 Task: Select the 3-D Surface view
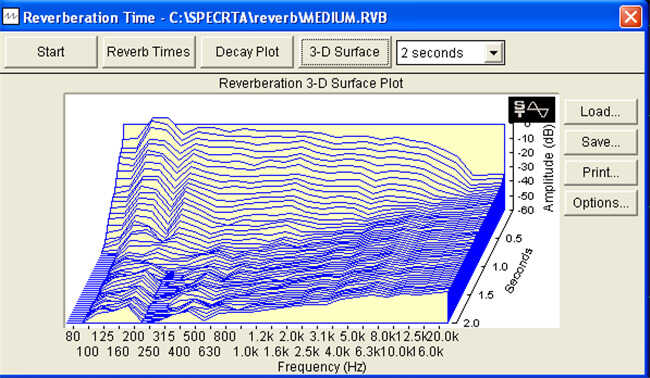(x=344, y=52)
